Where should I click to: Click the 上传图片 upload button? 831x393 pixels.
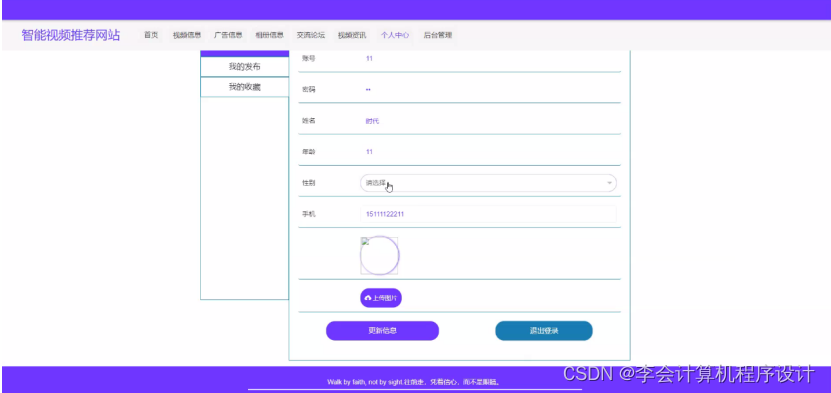click(381, 298)
